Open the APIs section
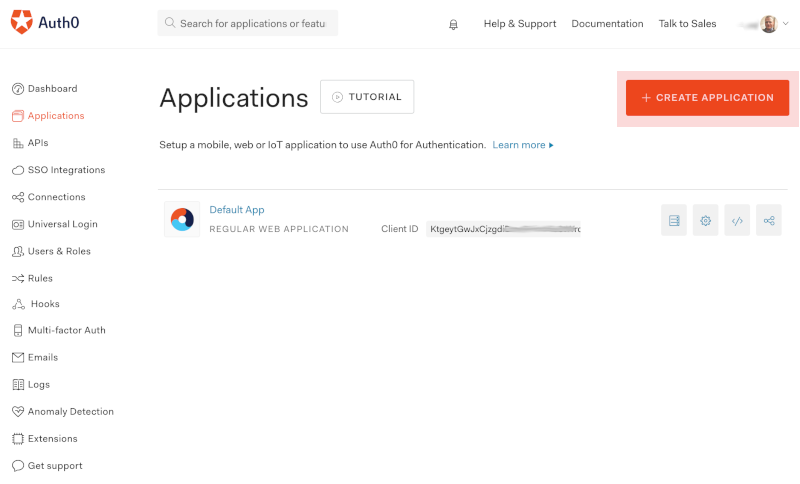The image size is (800, 484). pyautogui.click(x=38, y=143)
